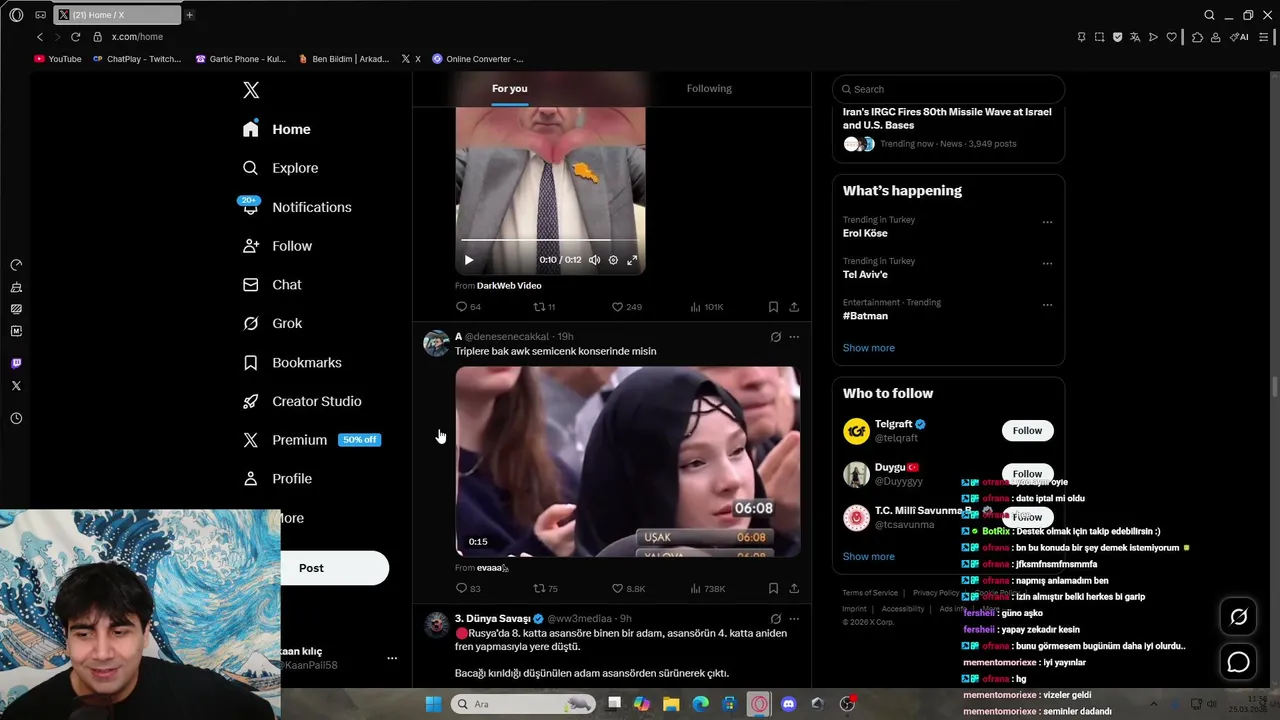This screenshot has height=720, width=1280.
Task: Switch to the Following tab
Action: coord(709,89)
